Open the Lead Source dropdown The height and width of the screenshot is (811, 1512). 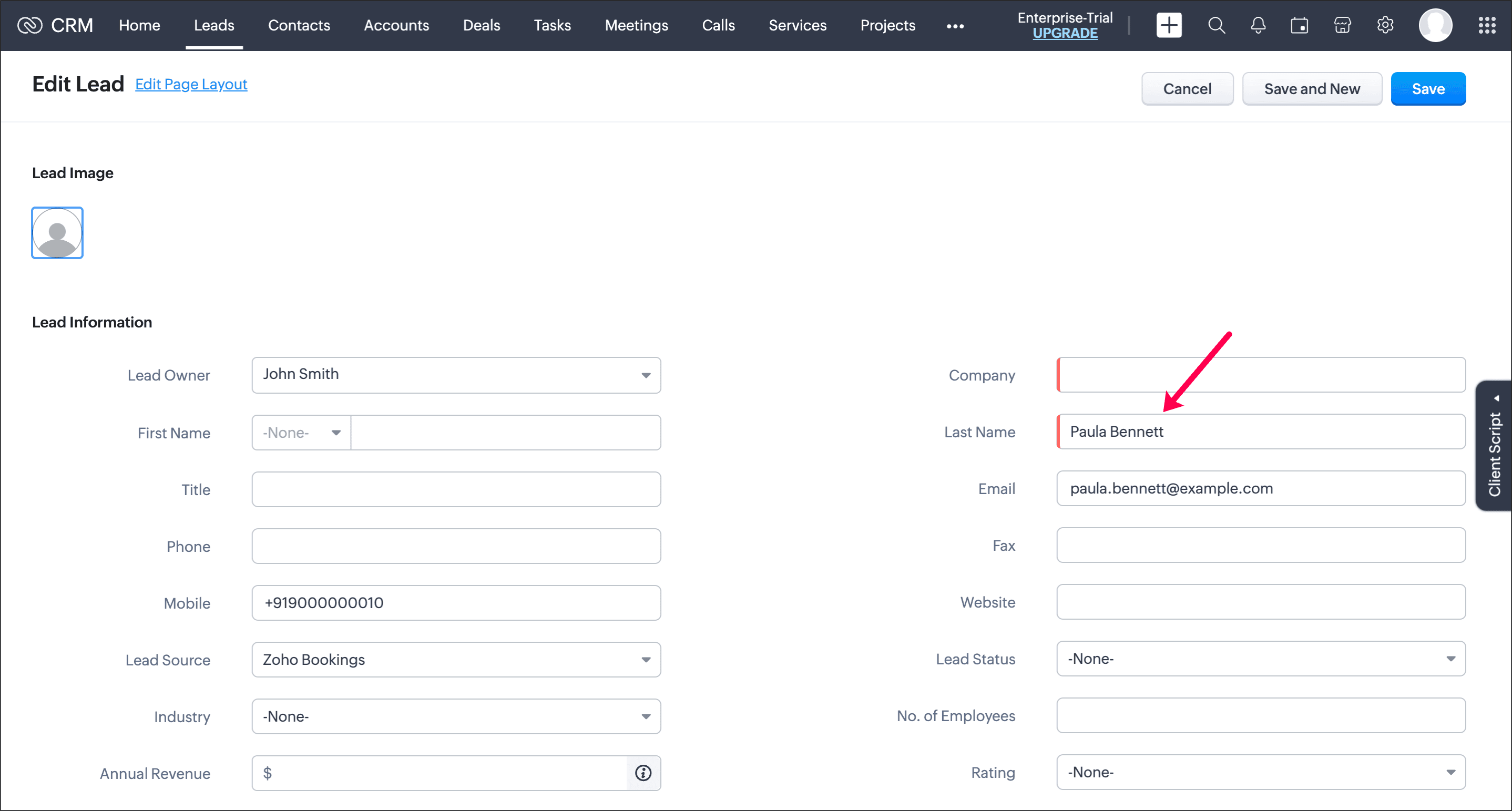[x=456, y=660]
